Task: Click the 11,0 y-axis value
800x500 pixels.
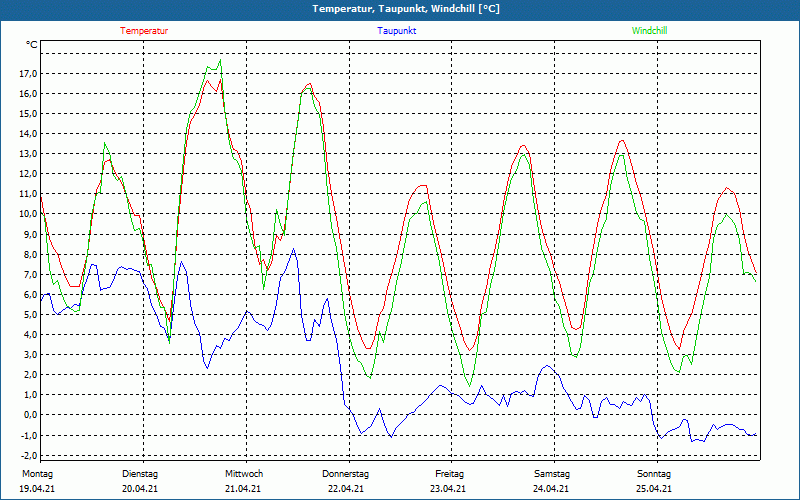Action: (28, 193)
